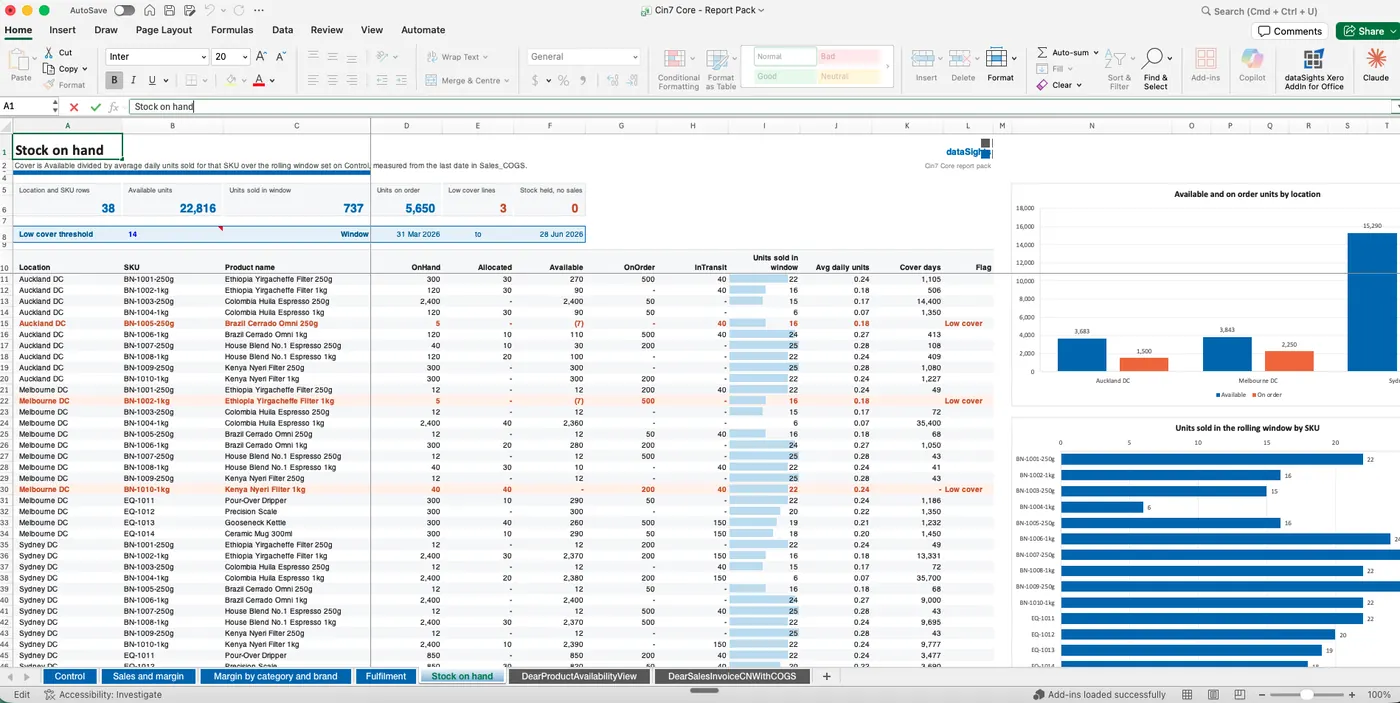Click the fx insert function icon
The image size is (1400, 703).
pos(114,106)
